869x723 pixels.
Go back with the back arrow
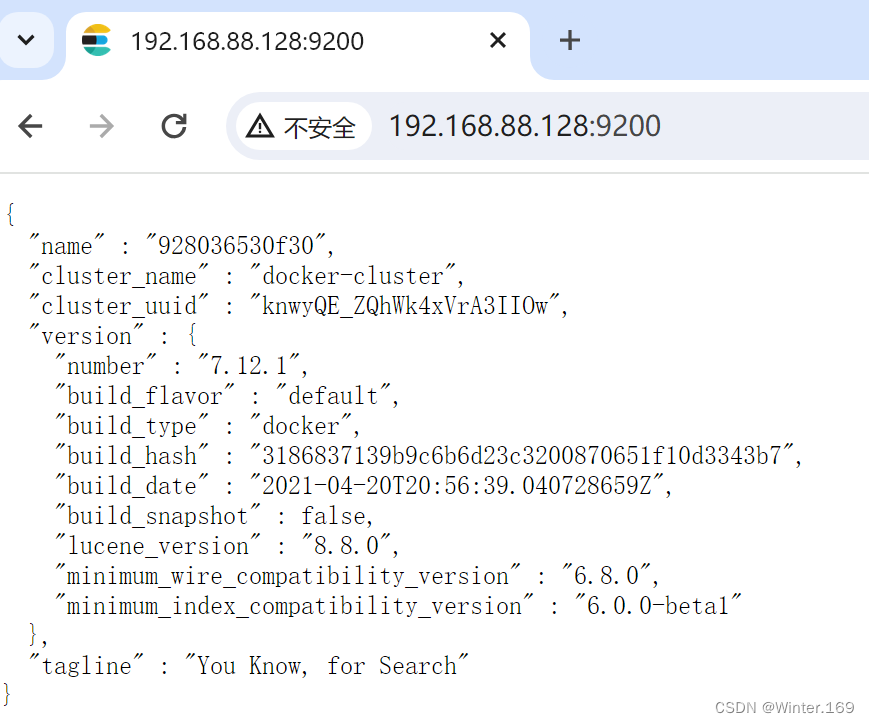pos(30,126)
